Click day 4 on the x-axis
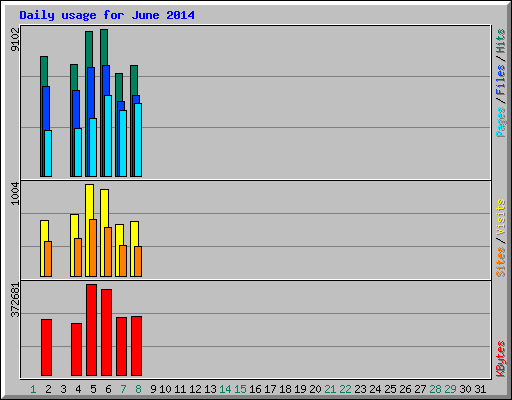Image resolution: width=512 pixels, height=400 pixels. [78, 389]
